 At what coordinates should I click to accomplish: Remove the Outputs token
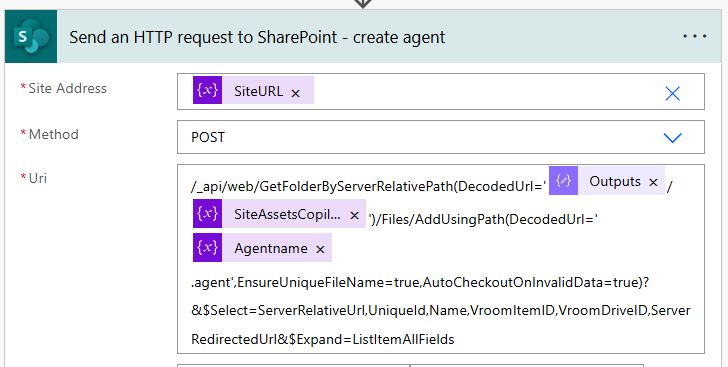pyautogui.click(x=653, y=183)
